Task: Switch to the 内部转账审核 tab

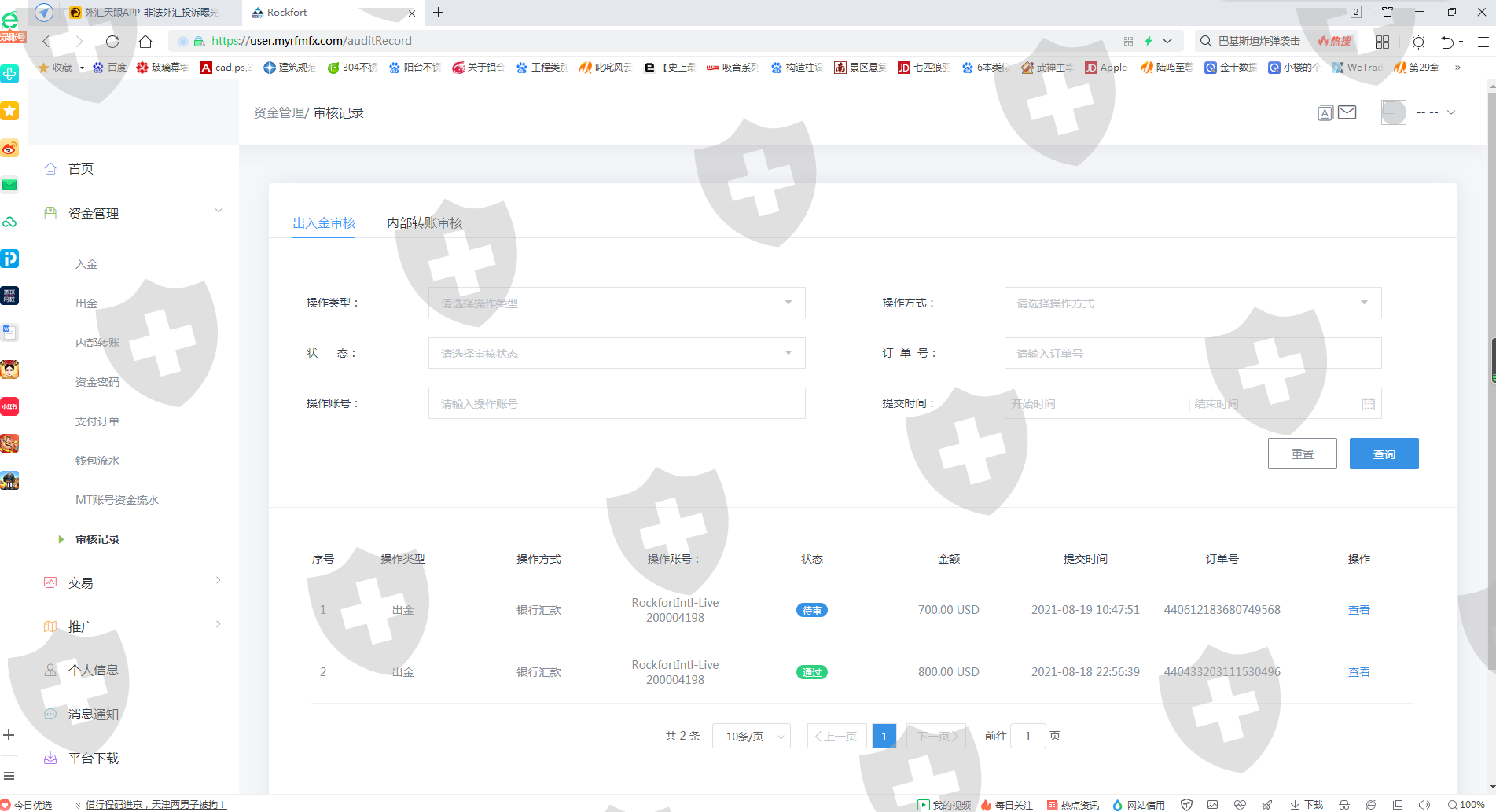Action: (425, 223)
